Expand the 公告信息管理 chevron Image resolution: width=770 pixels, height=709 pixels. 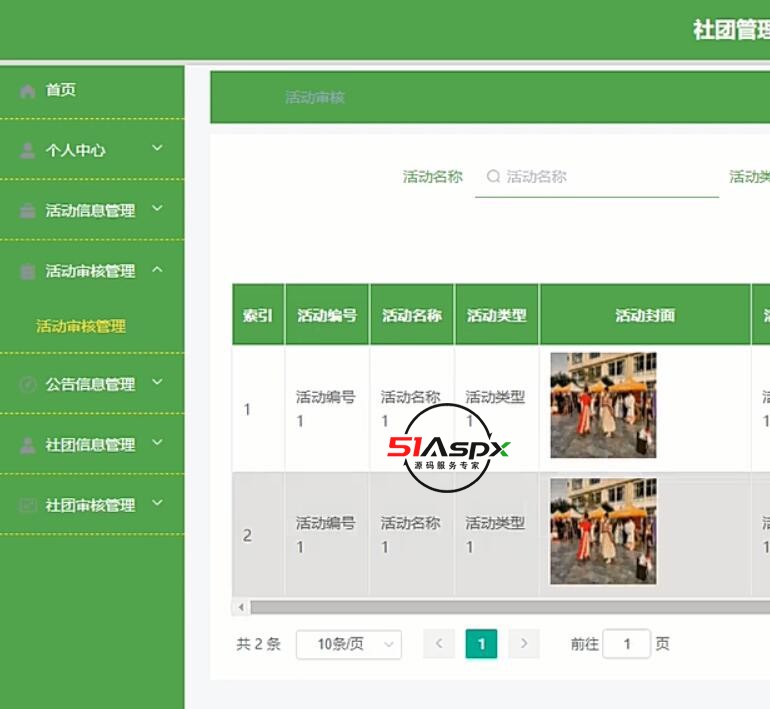click(x=157, y=382)
